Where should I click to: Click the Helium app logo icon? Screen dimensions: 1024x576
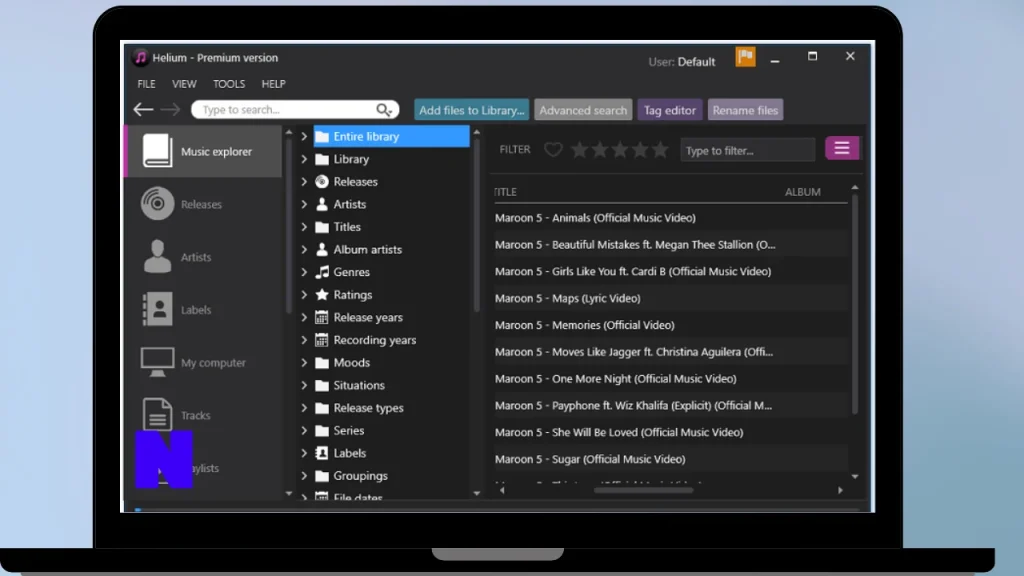coord(140,57)
